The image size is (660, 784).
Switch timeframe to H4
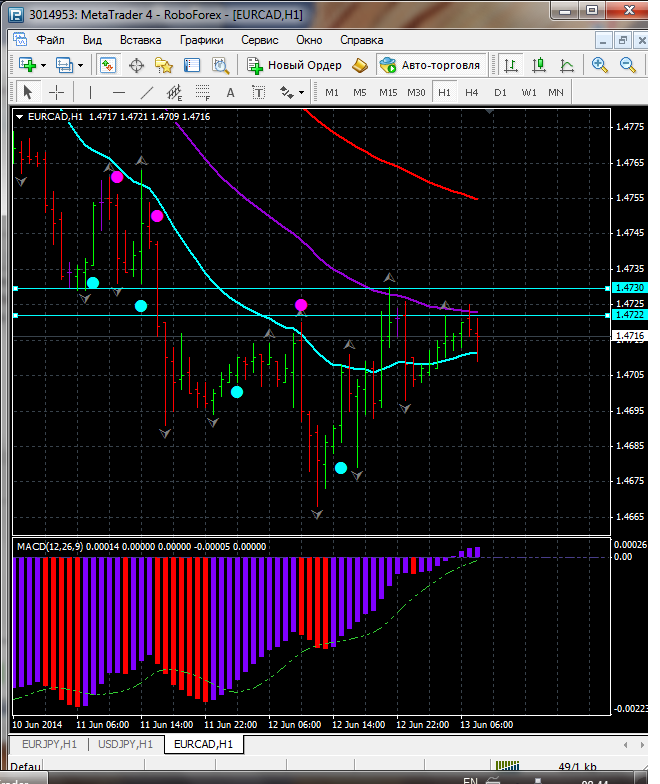tap(472, 92)
